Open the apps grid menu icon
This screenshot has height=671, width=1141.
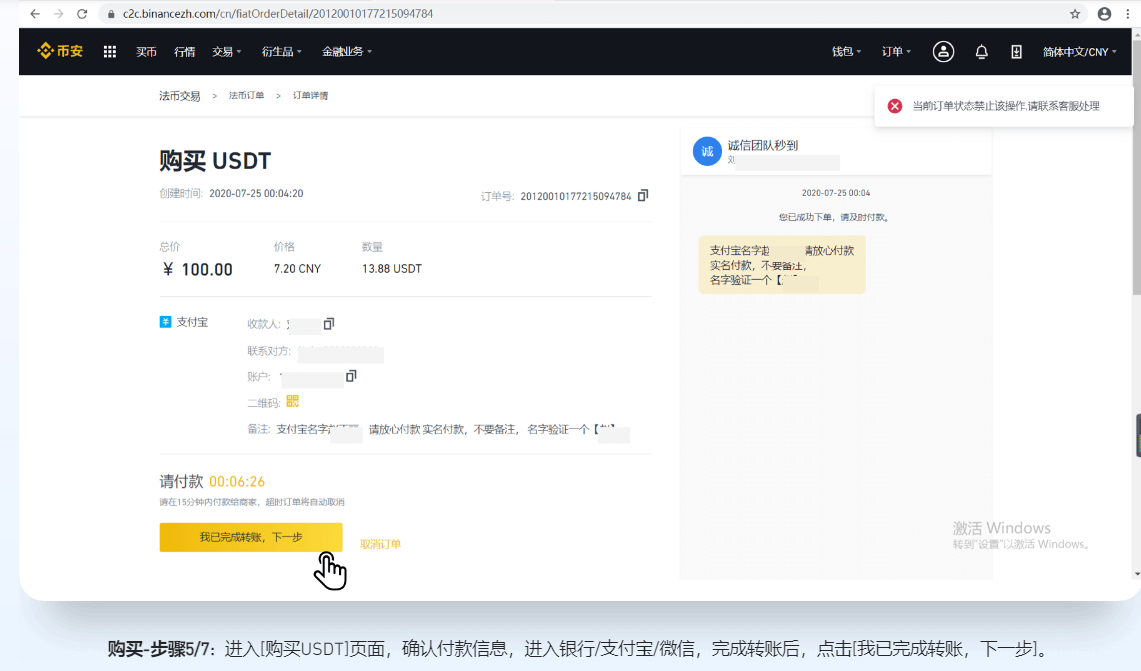coord(110,52)
